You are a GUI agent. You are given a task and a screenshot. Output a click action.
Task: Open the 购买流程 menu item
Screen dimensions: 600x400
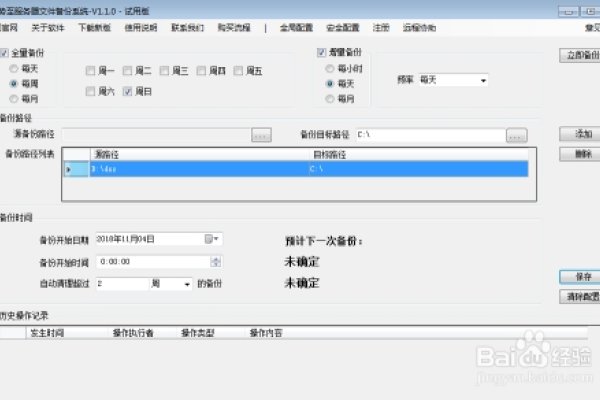coord(234,28)
